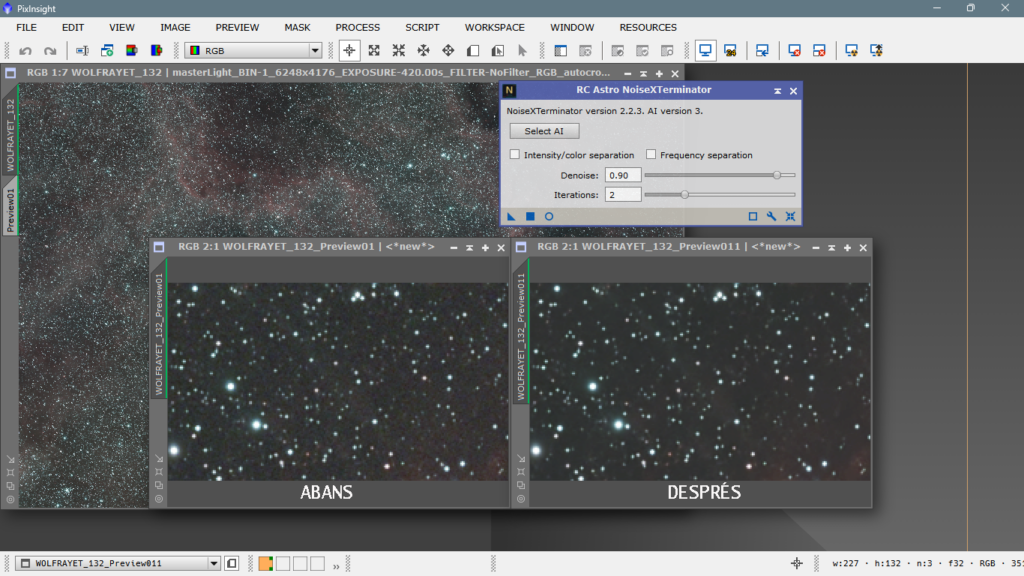The width and height of the screenshot is (1024, 576).
Task: Click the 24-bit screen lookup icon
Action: 730,50
